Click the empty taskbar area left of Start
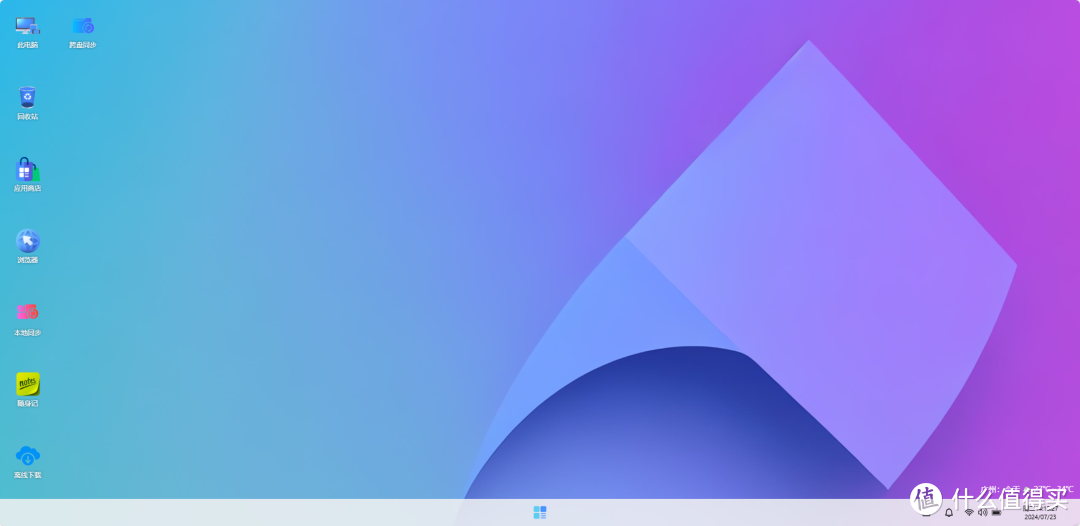 click(x=300, y=512)
